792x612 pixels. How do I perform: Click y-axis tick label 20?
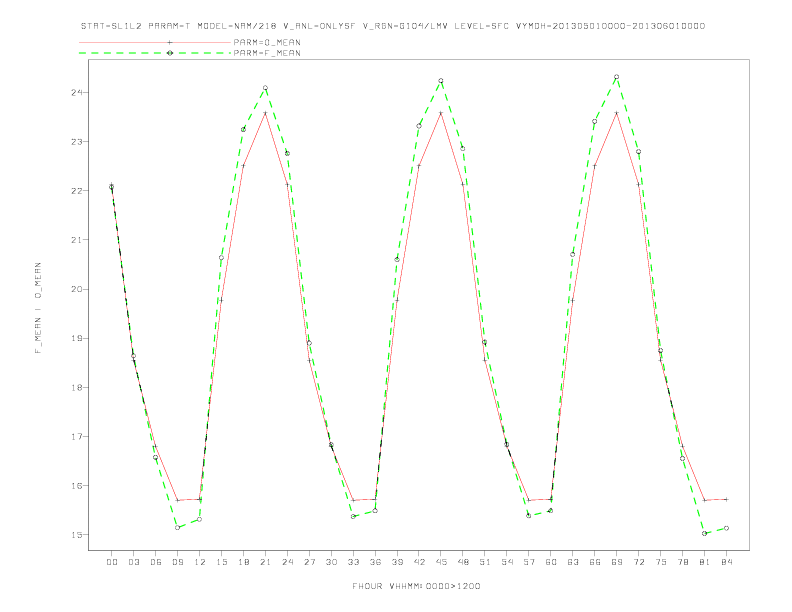click(77, 289)
